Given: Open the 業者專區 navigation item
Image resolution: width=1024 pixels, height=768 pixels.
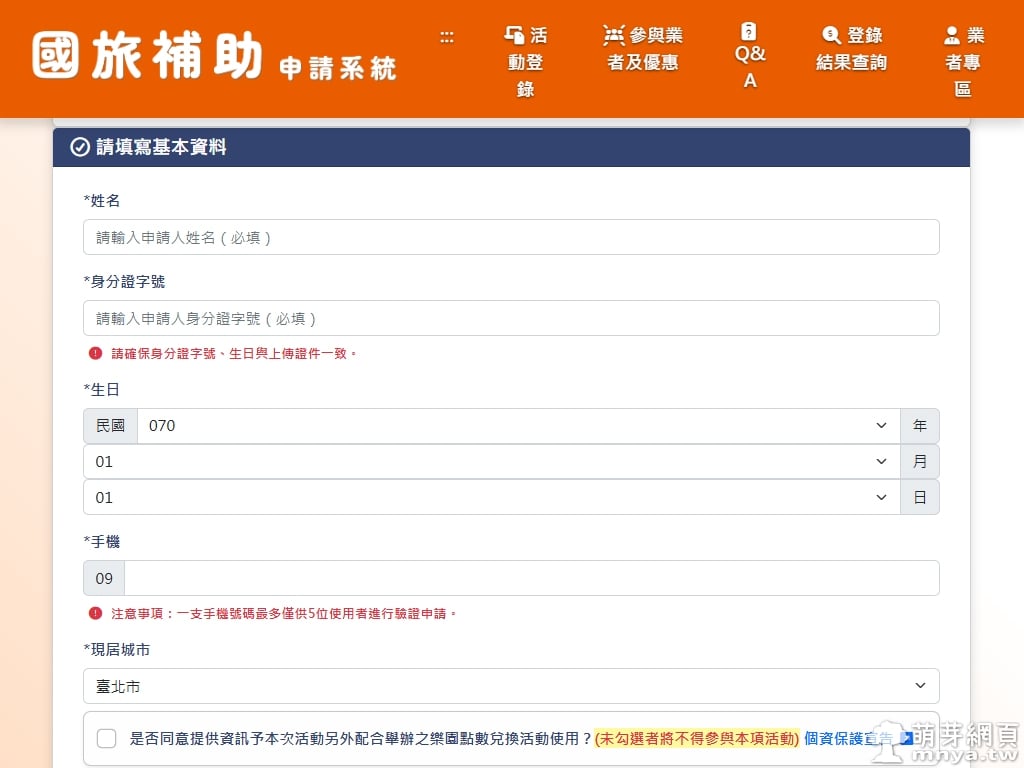Looking at the screenshot, I should (x=963, y=62).
